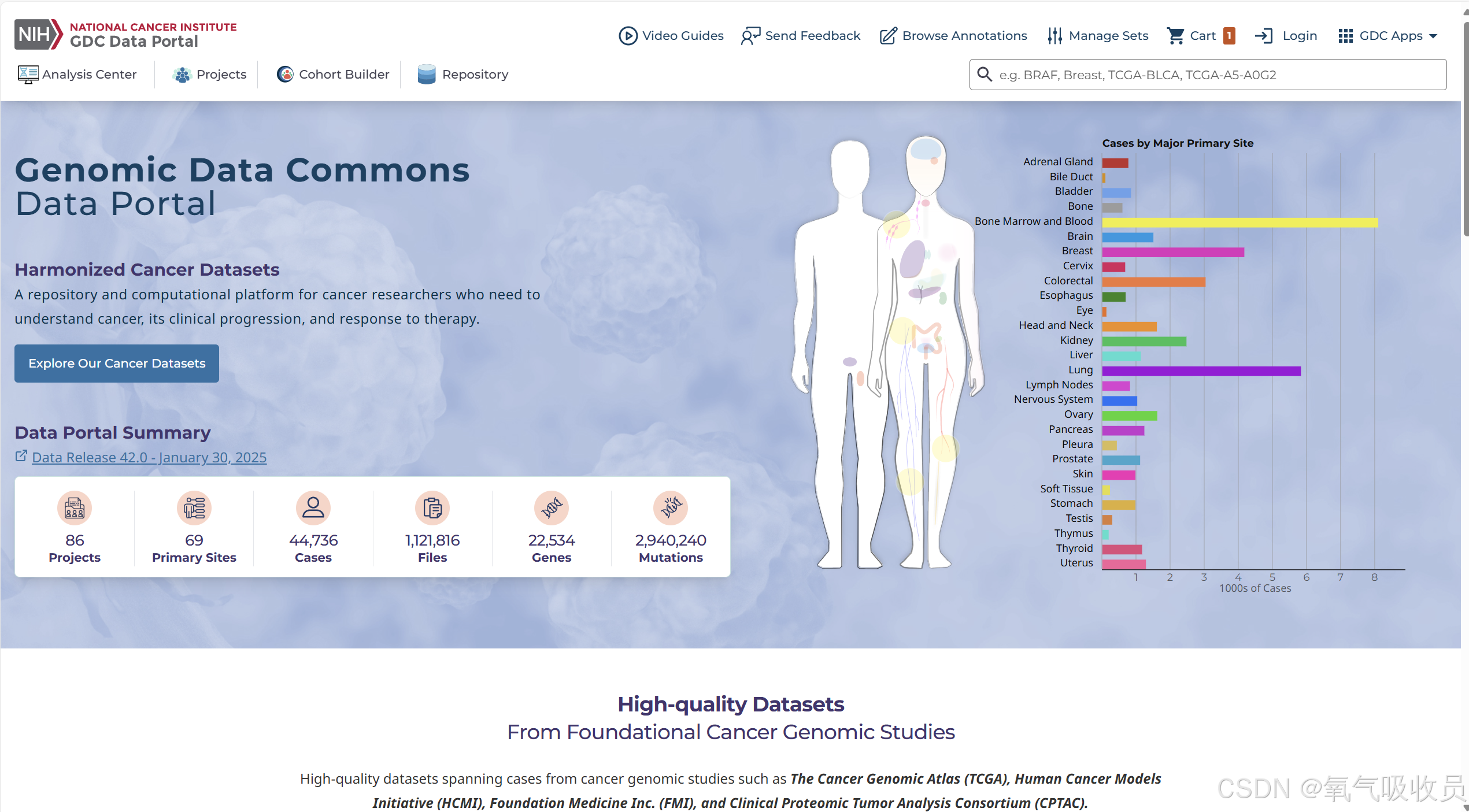
Task: Click the Send Feedback icon
Action: [x=750, y=36]
